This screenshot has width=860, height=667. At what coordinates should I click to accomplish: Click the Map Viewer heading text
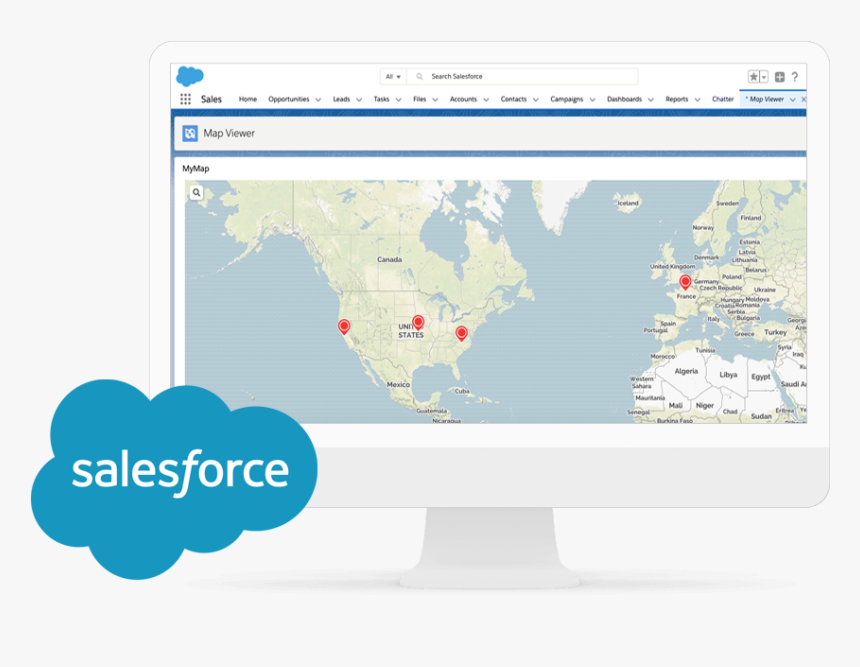click(x=229, y=133)
